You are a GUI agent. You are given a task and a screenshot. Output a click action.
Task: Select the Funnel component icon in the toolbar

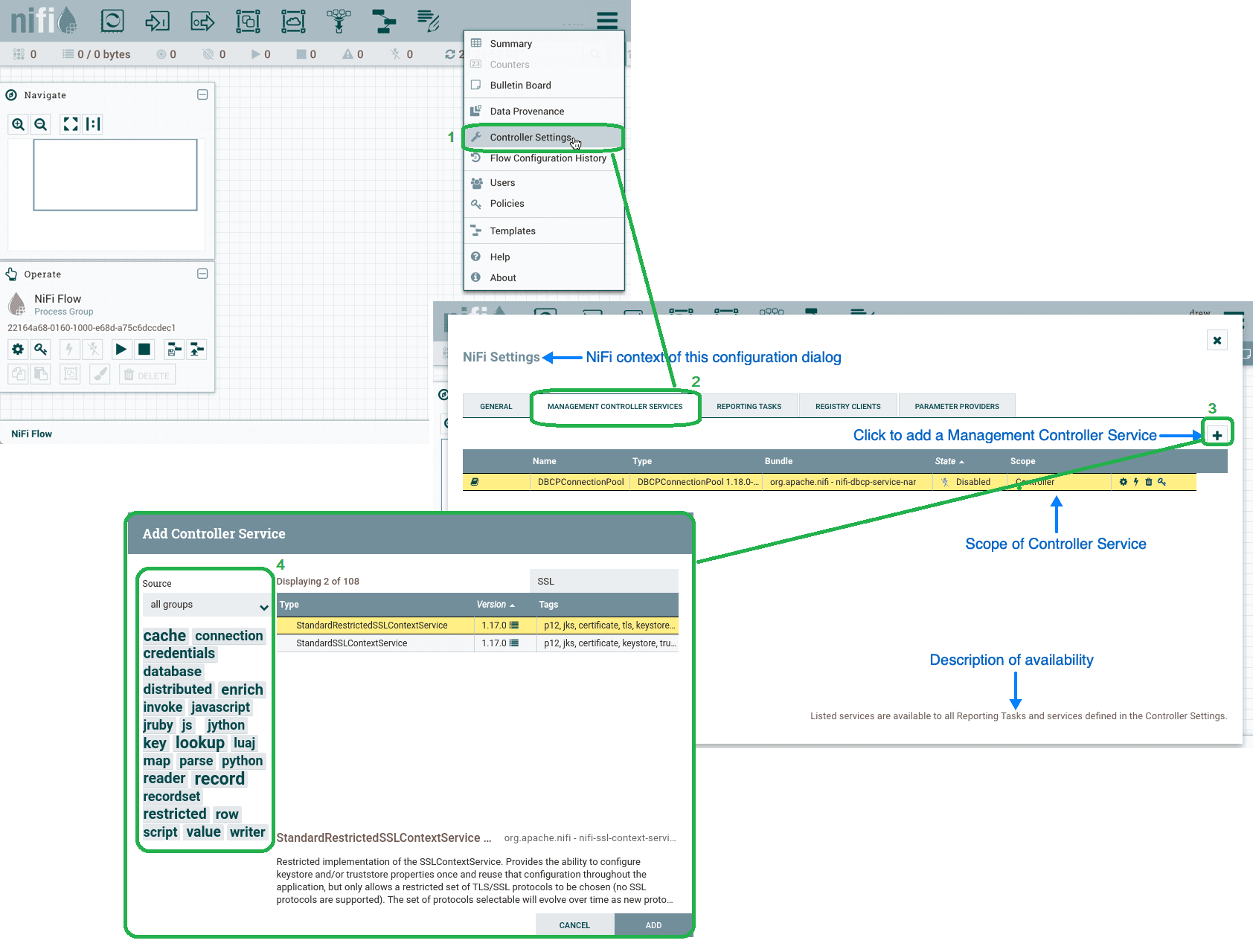(x=339, y=21)
